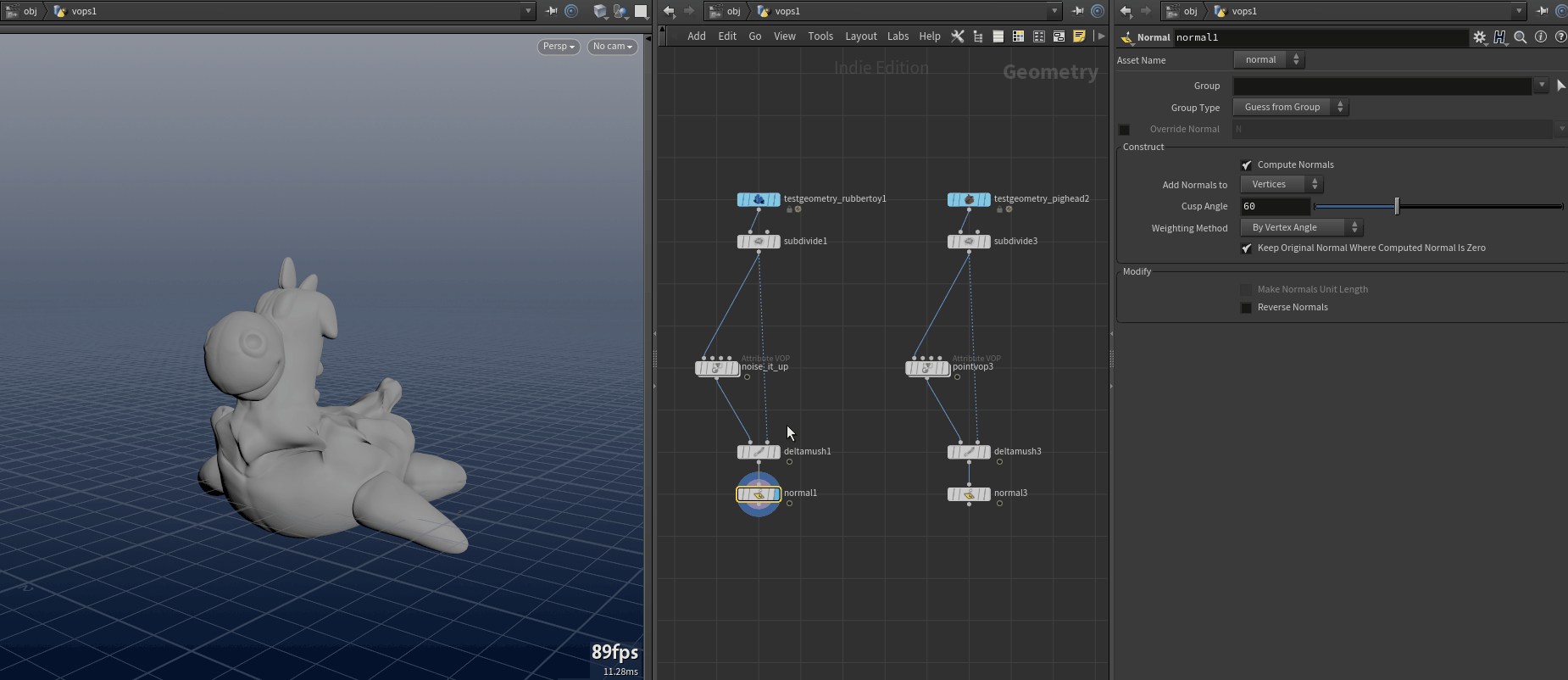Open node info via the i icon
This screenshot has width=1568, height=680.
[1541, 37]
